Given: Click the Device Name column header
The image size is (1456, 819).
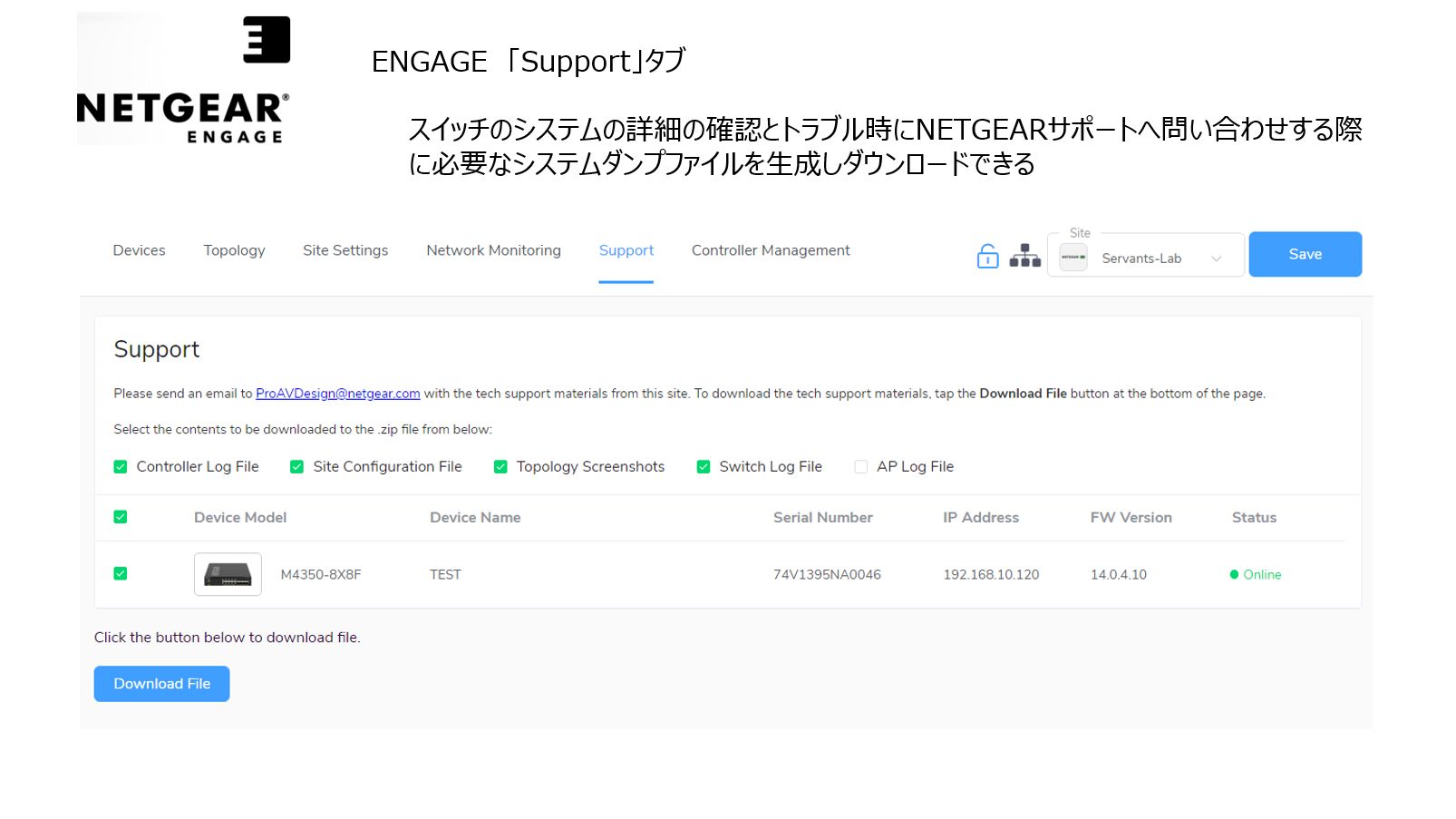Looking at the screenshot, I should (475, 517).
